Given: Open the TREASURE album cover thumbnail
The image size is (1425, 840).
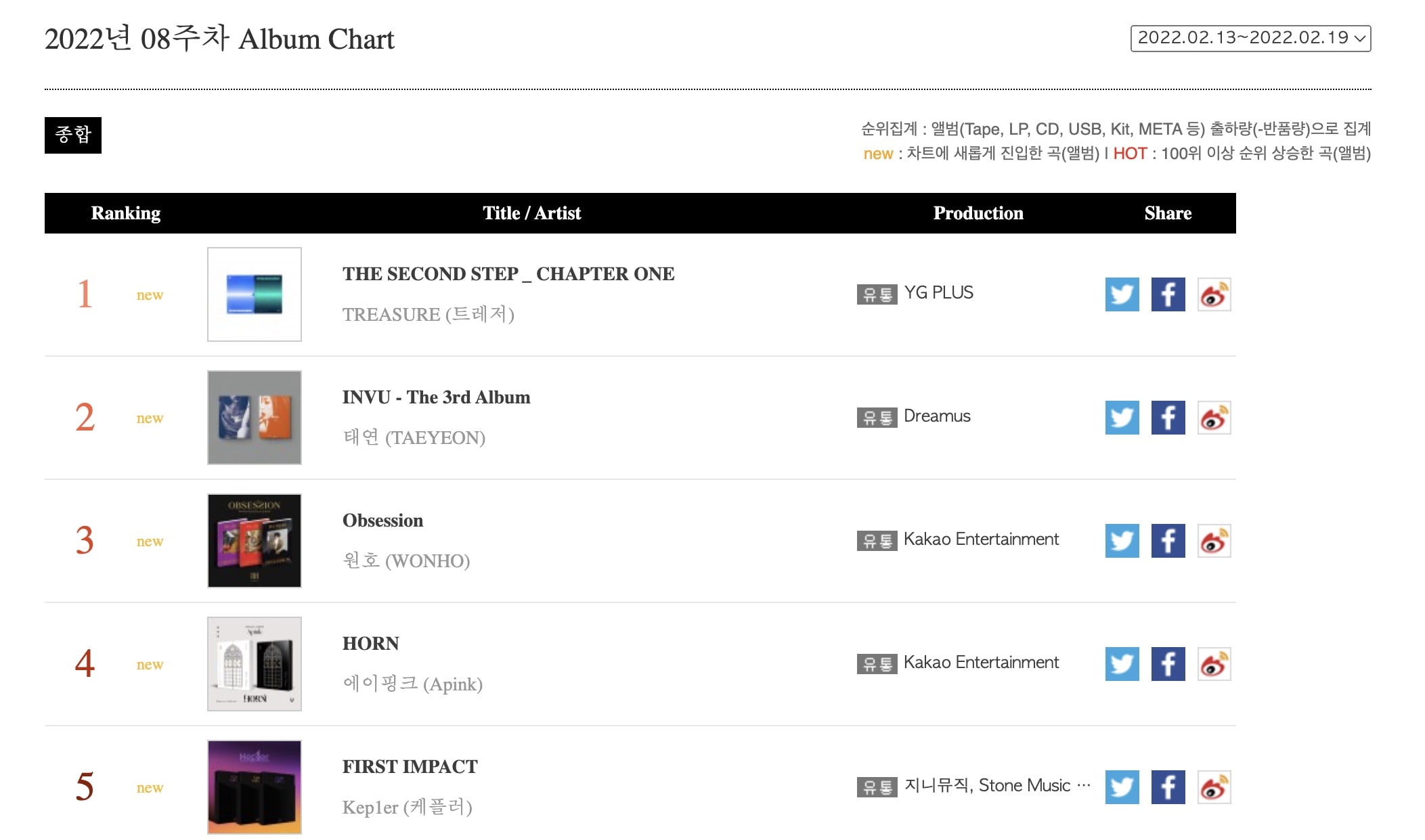Looking at the screenshot, I should click(x=255, y=294).
